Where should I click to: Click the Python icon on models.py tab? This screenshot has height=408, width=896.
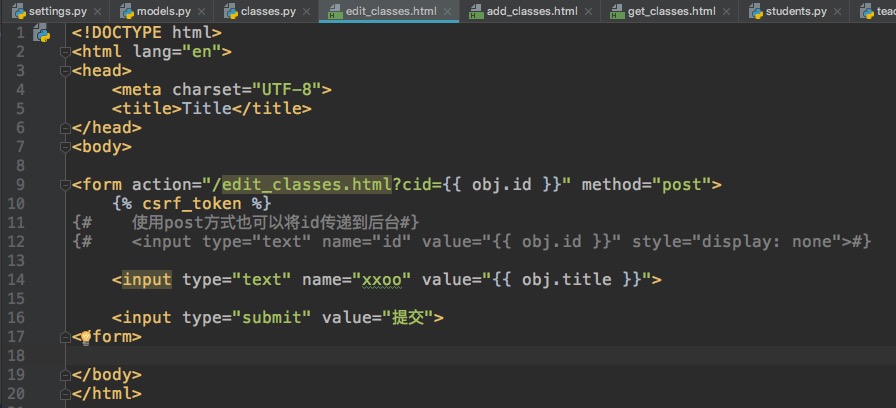pyautogui.click(x=127, y=11)
